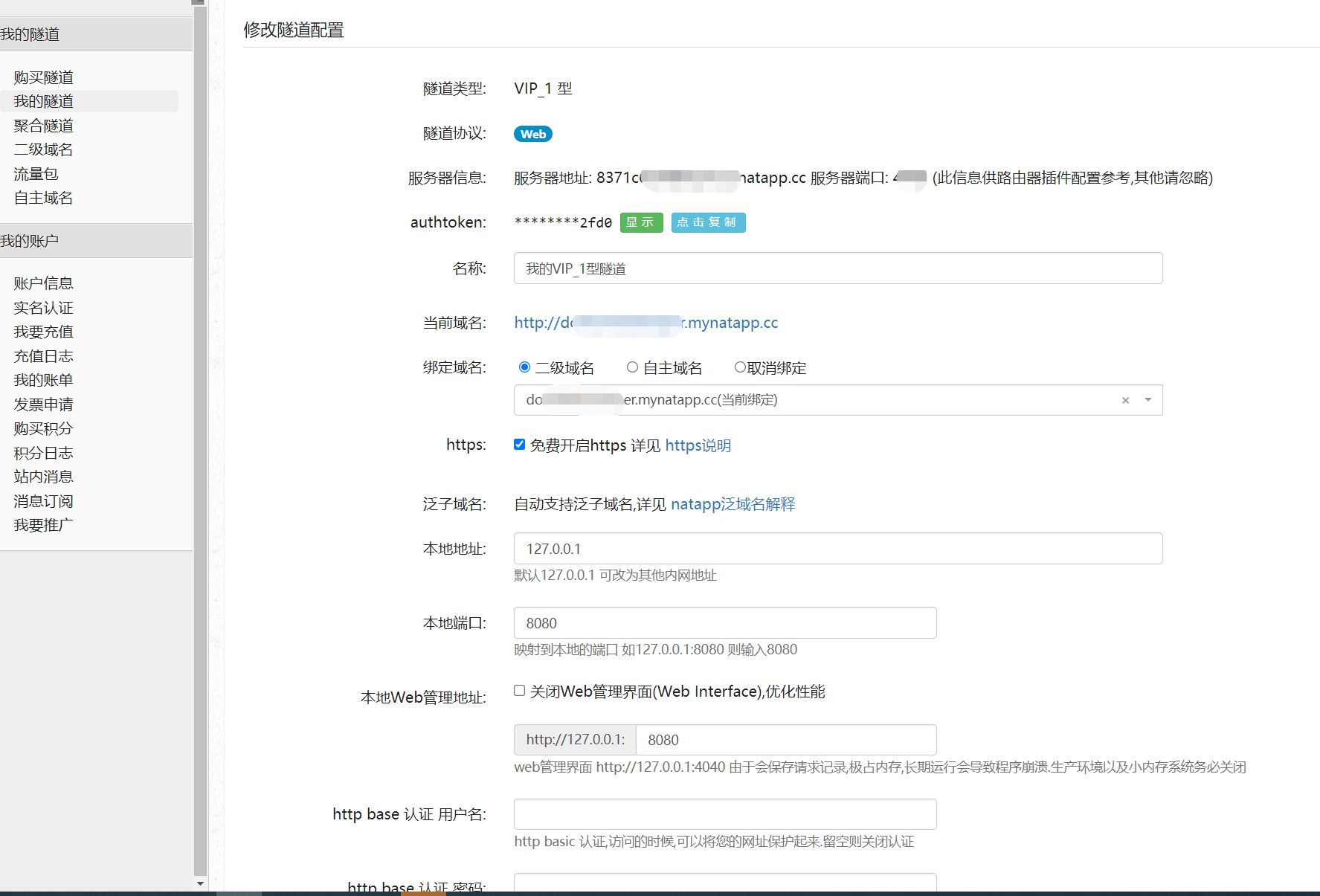Open 我的隧道 sidebar item
The image size is (1320, 896).
click(x=43, y=101)
